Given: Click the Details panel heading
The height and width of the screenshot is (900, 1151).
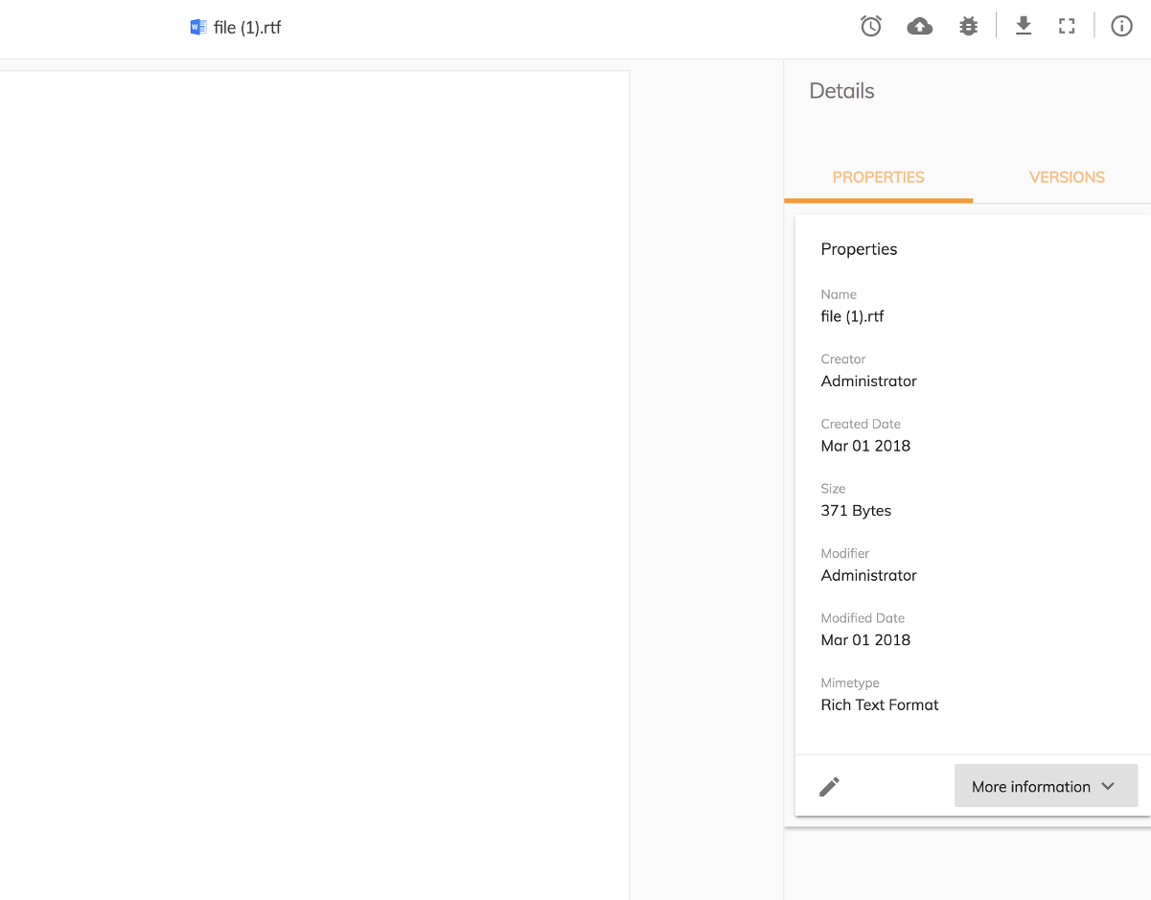Looking at the screenshot, I should click(841, 91).
